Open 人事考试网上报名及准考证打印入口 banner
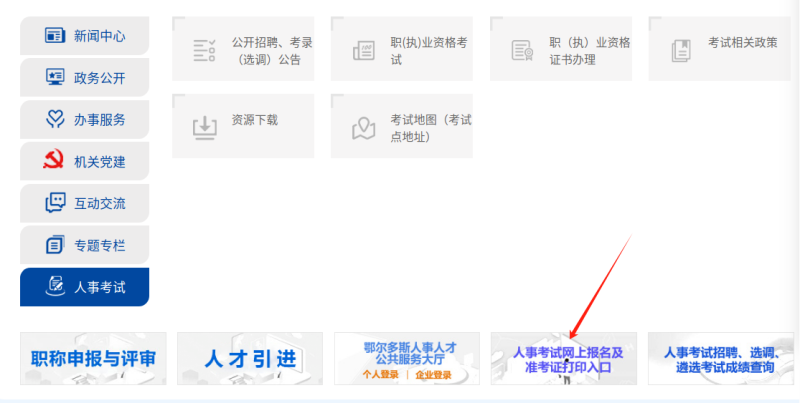800x403 pixels. (564, 359)
